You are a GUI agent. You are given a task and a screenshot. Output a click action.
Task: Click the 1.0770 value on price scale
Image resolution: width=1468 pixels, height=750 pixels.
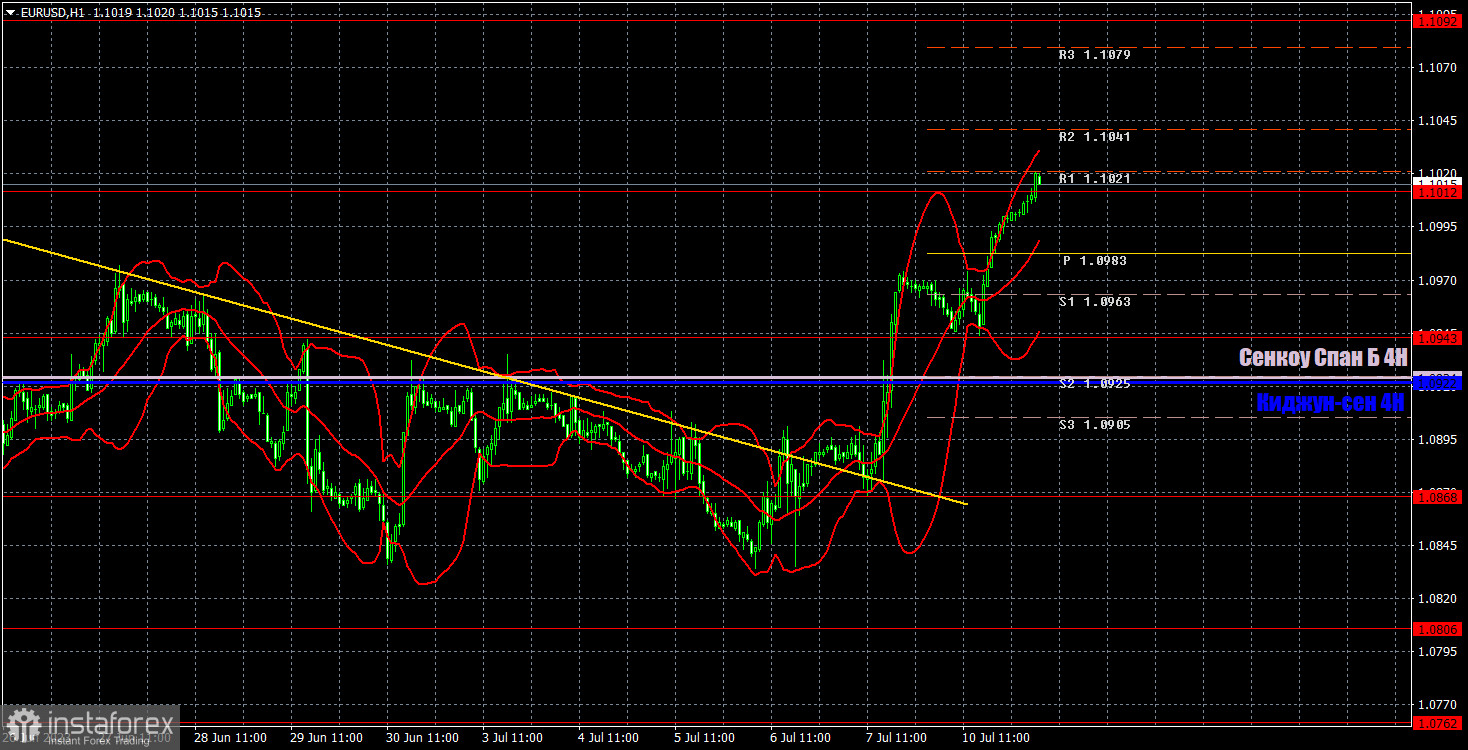click(x=1435, y=704)
